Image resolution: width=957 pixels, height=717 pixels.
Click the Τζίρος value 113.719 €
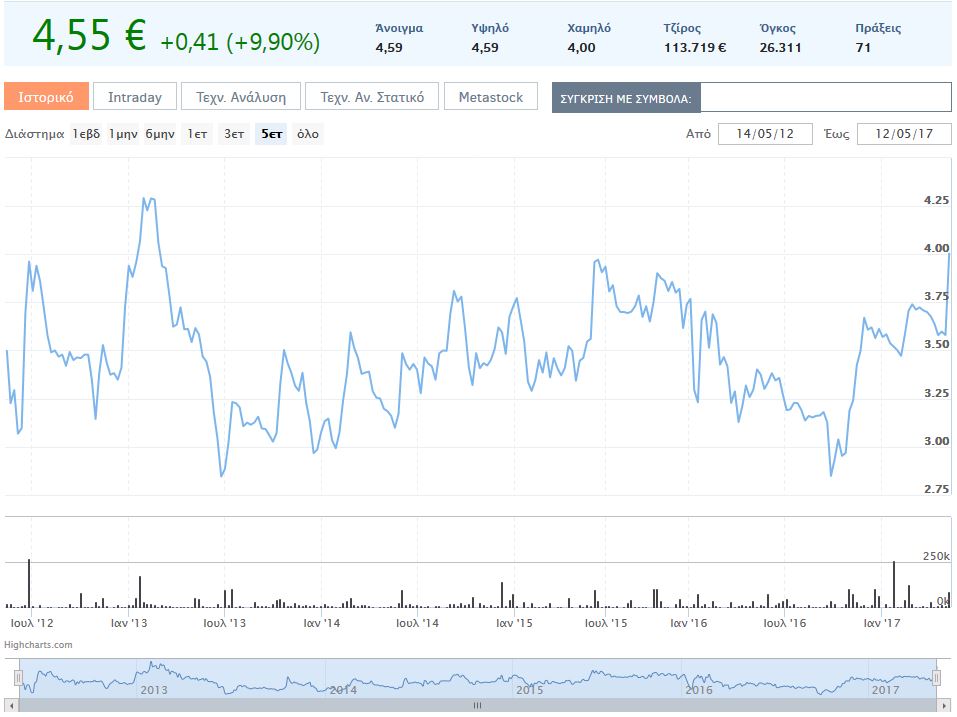(695, 48)
